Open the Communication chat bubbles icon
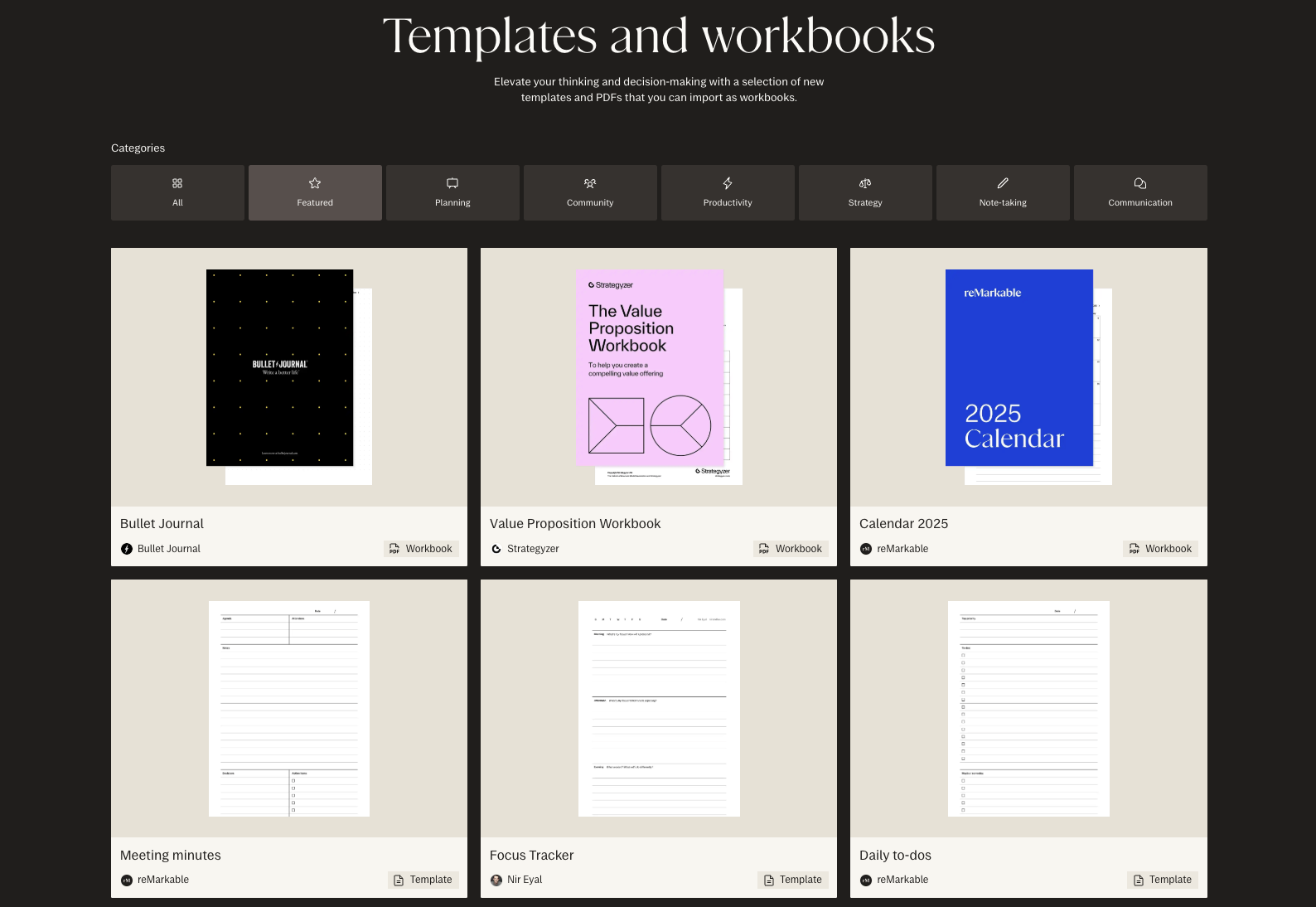Screen dimensions: 1316x907 pos(1140,183)
